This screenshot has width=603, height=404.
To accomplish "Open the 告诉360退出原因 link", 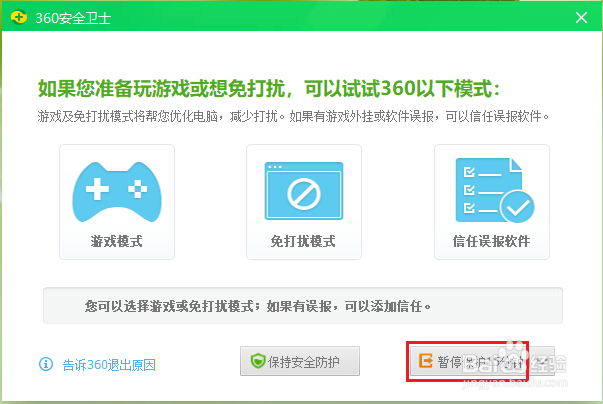I will point(109,365).
